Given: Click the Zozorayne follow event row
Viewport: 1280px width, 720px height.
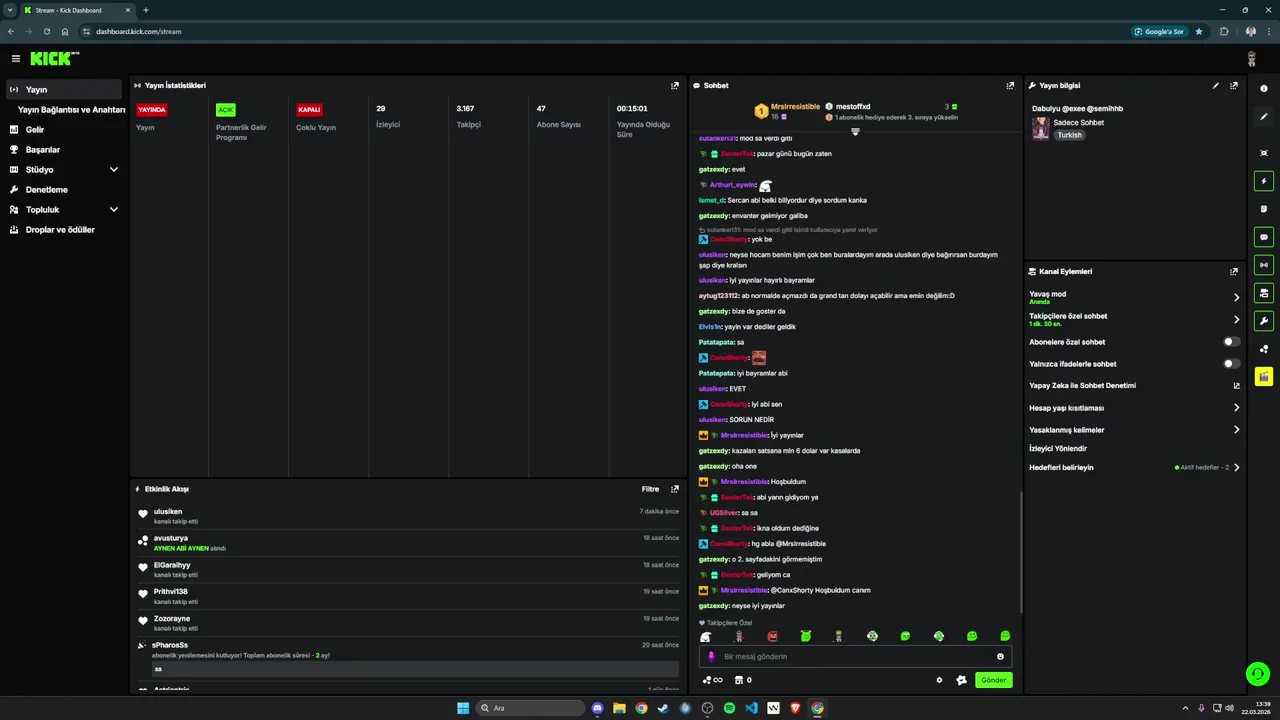Looking at the screenshot, I should (409, 623).
